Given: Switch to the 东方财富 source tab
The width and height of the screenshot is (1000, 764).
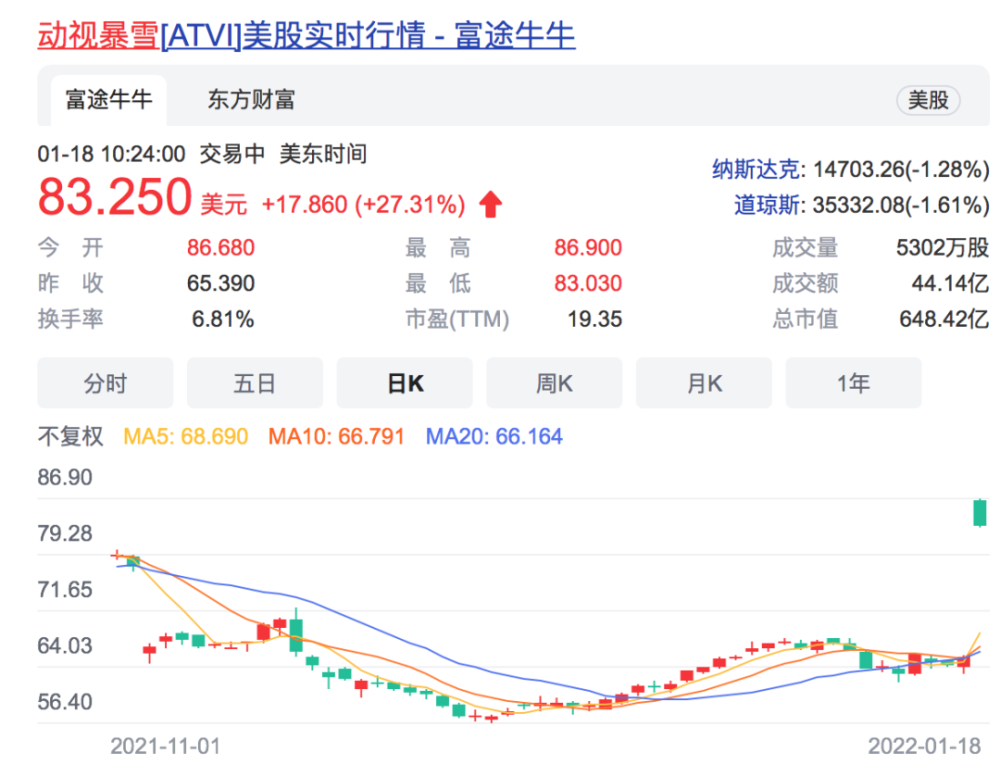Looking at the screenshot, I should coord(251,100).
